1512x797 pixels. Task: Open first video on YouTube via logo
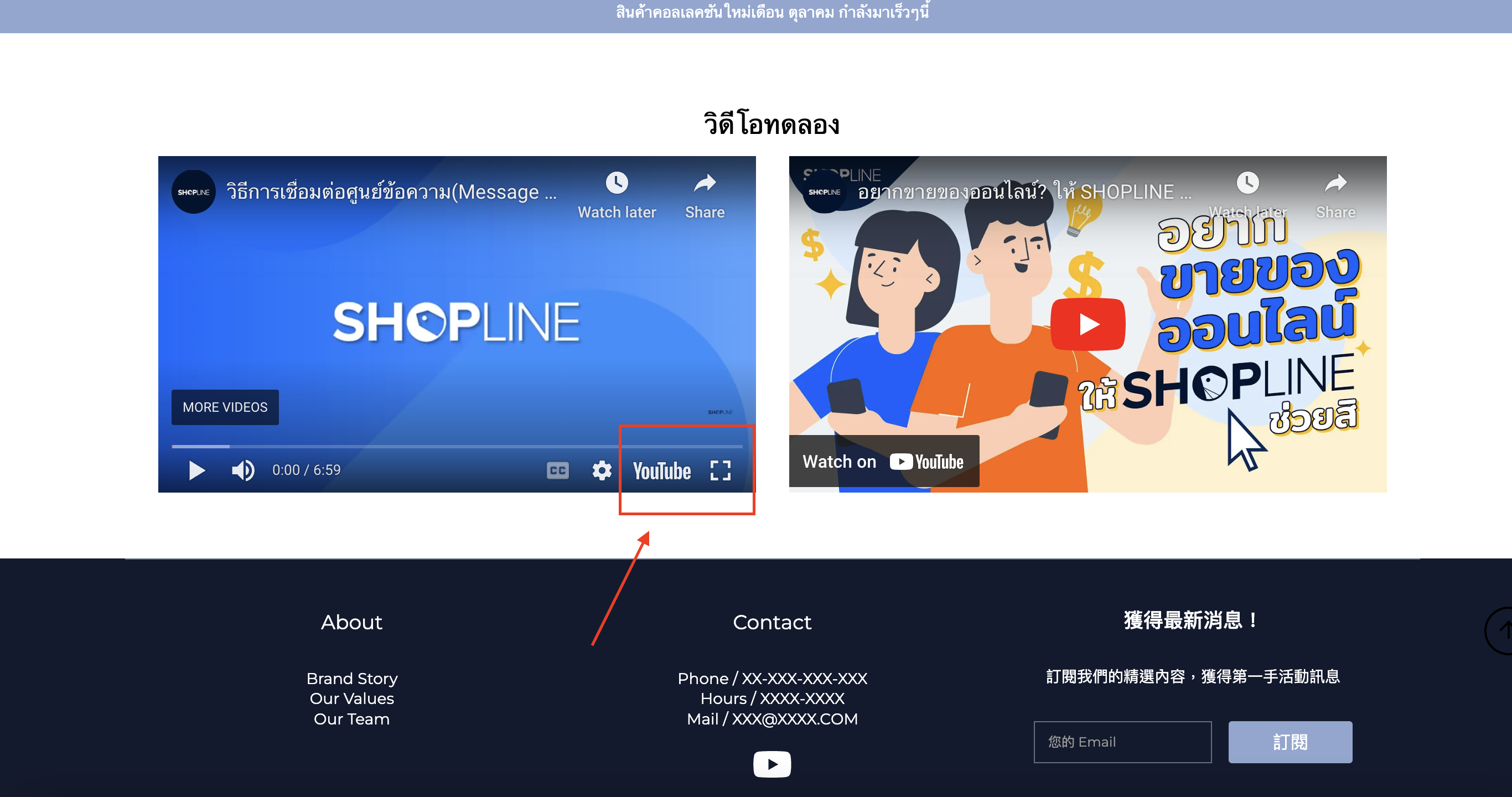pos(661,470)
